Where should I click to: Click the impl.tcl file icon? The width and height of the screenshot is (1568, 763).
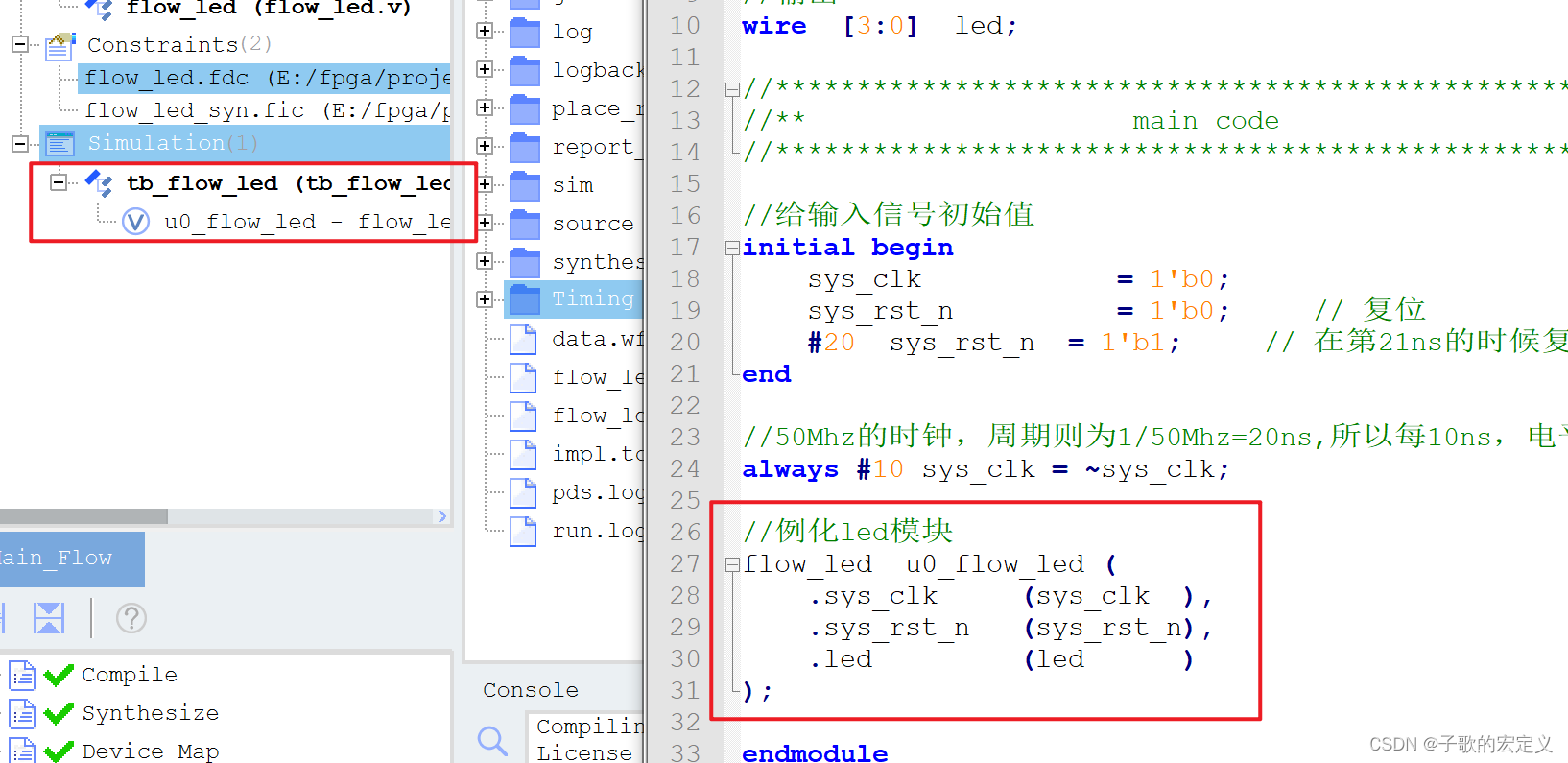click(523, 455)
